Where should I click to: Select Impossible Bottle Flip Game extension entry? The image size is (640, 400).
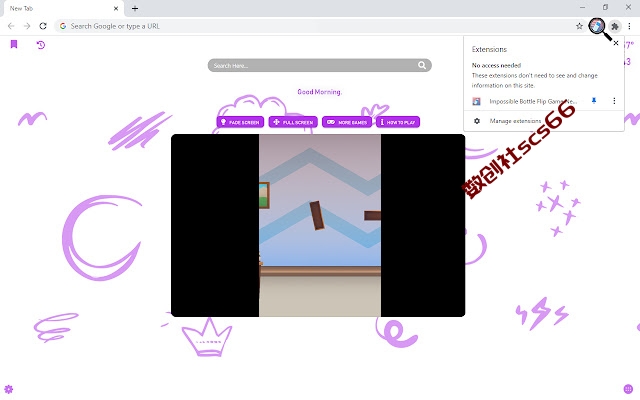pos(533,101)
